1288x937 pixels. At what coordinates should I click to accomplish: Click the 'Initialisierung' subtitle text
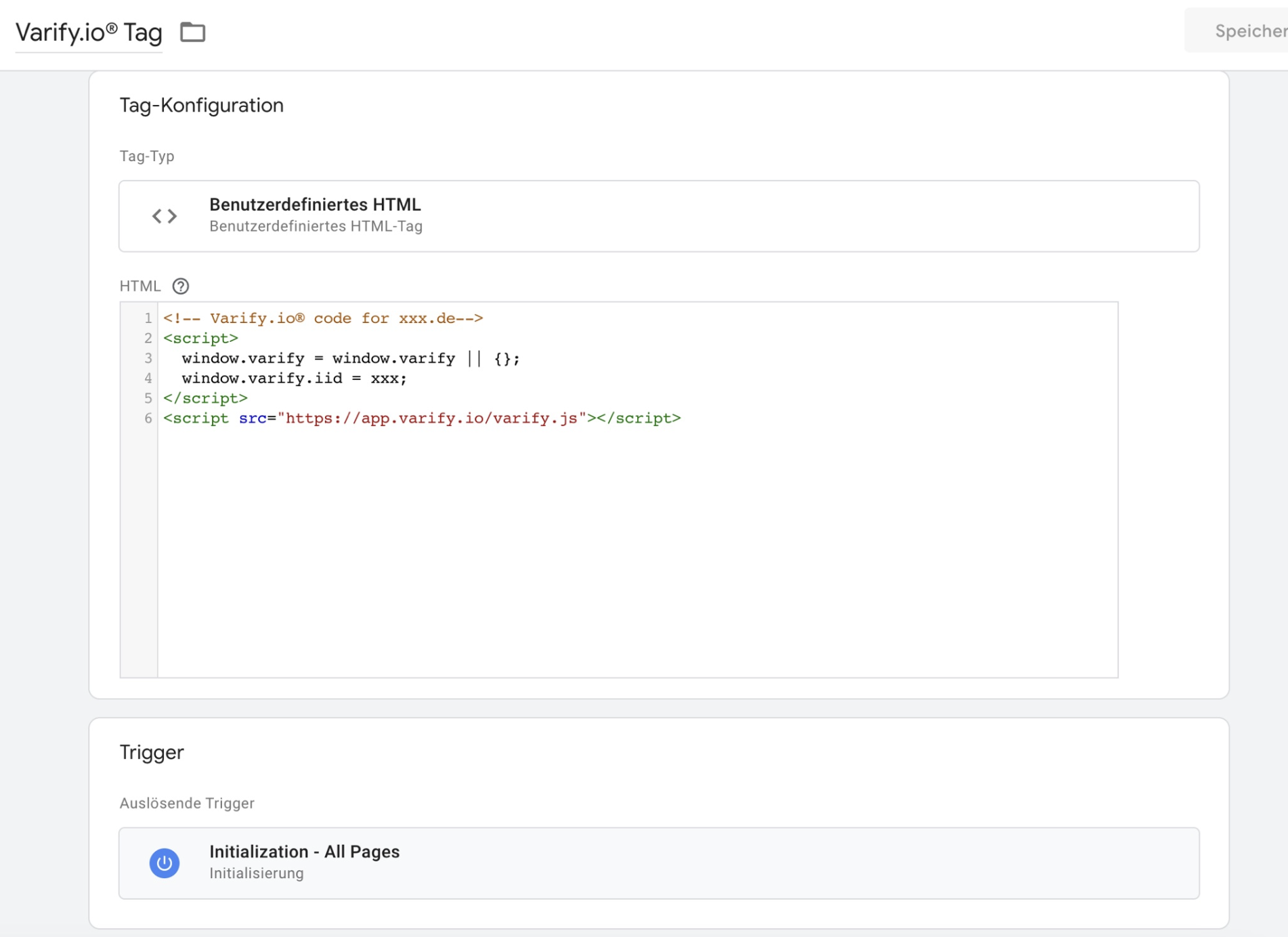coord(257,873)
